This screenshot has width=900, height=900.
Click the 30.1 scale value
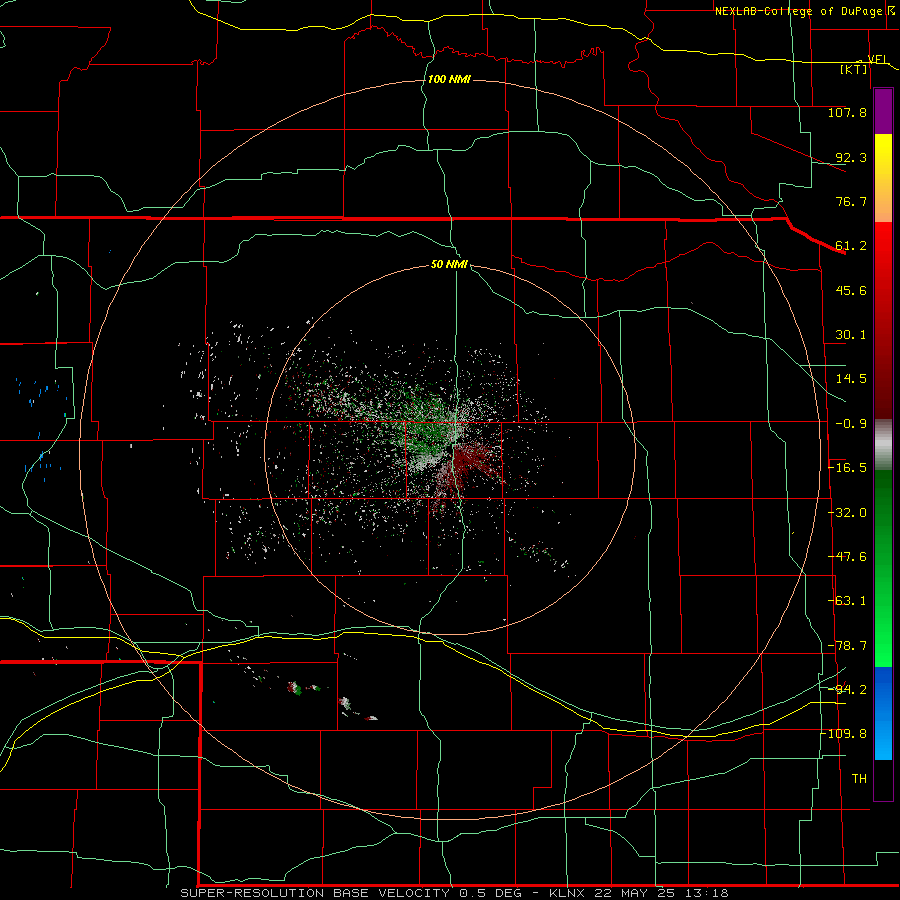(851, 335)
